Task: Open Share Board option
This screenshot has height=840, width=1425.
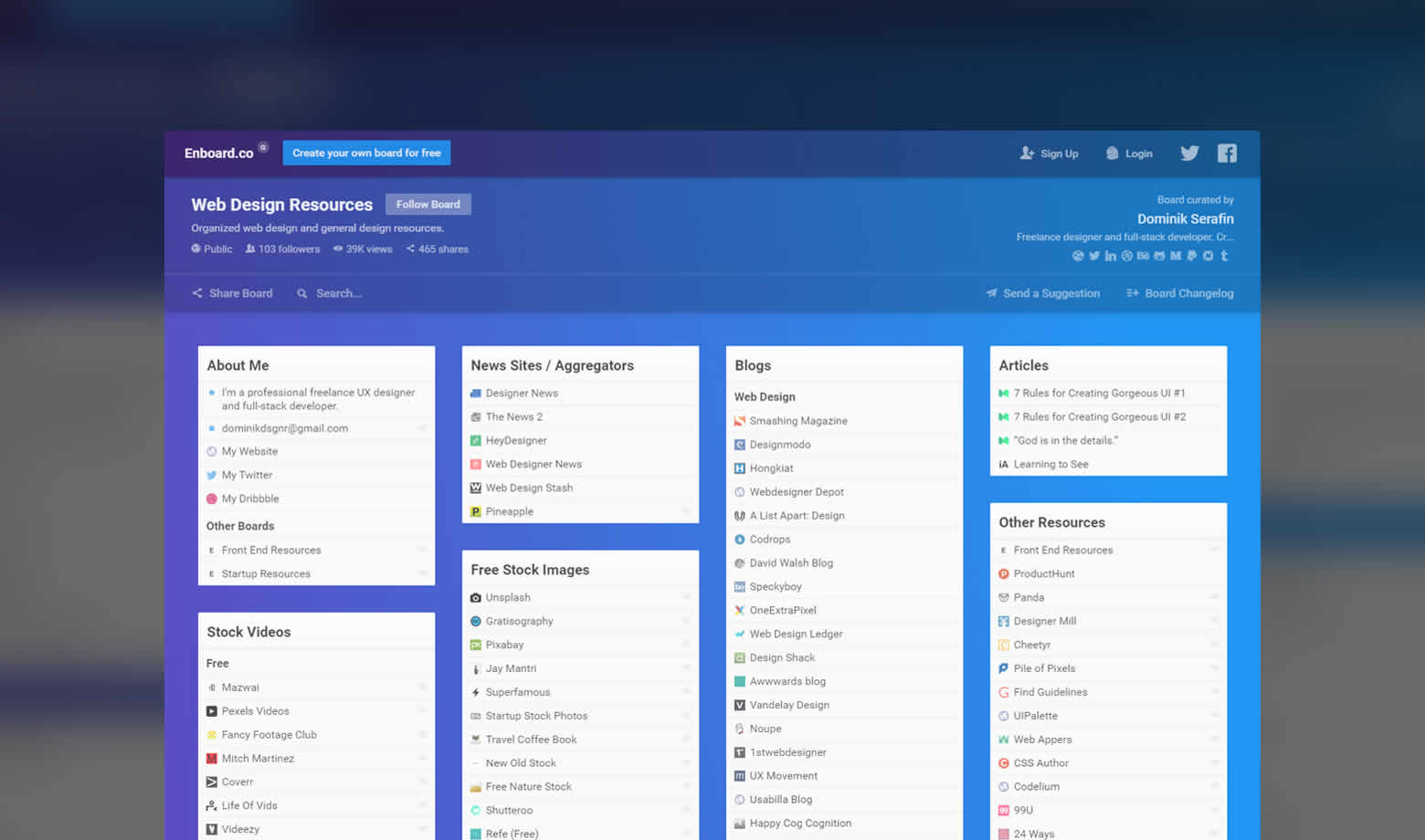Action: coord(232,294)
